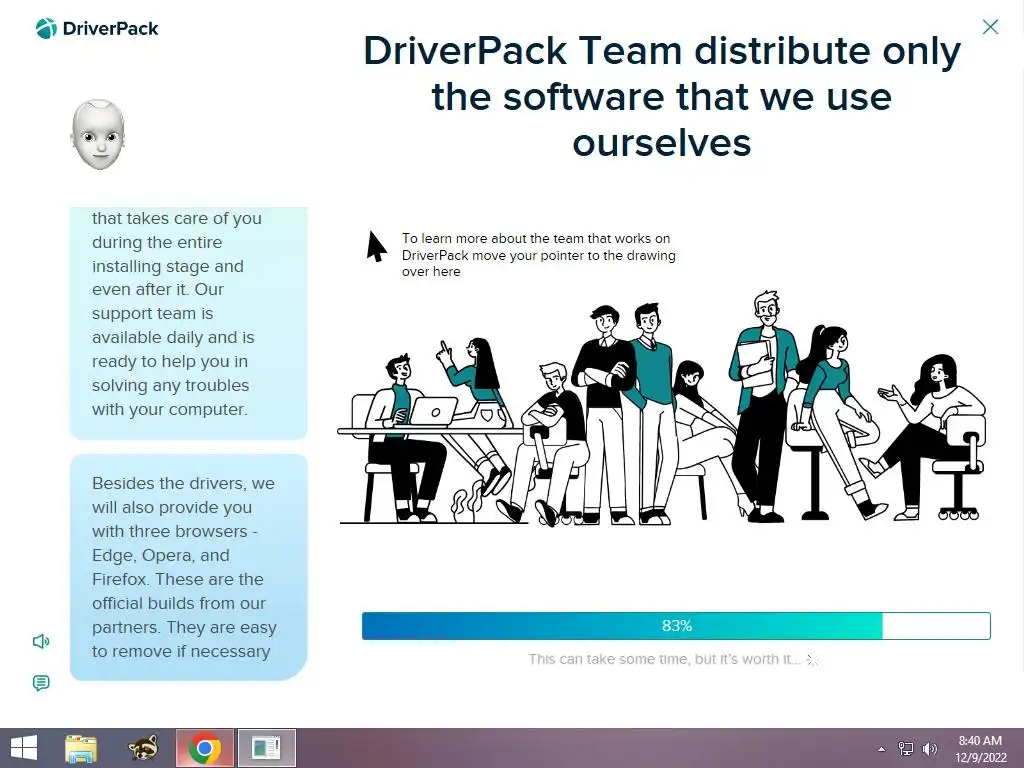This screenshot has width=1024, height=768.
Task: Click the 'support team is available daily' bubble
Action: 189,323
